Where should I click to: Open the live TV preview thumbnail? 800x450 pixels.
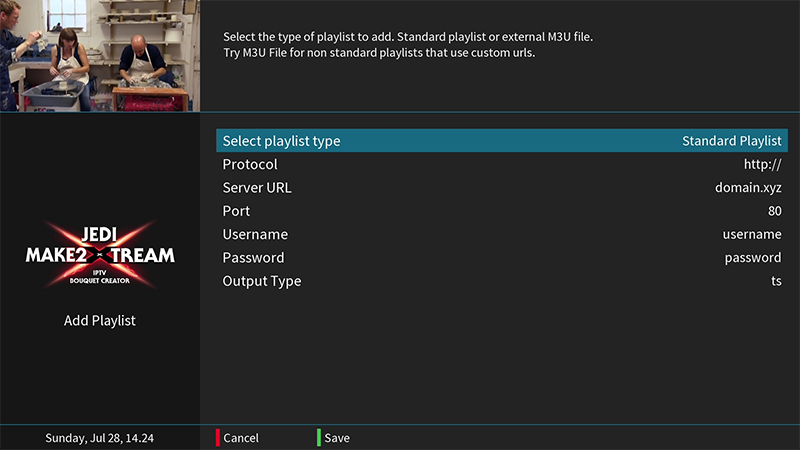(100, 55)
